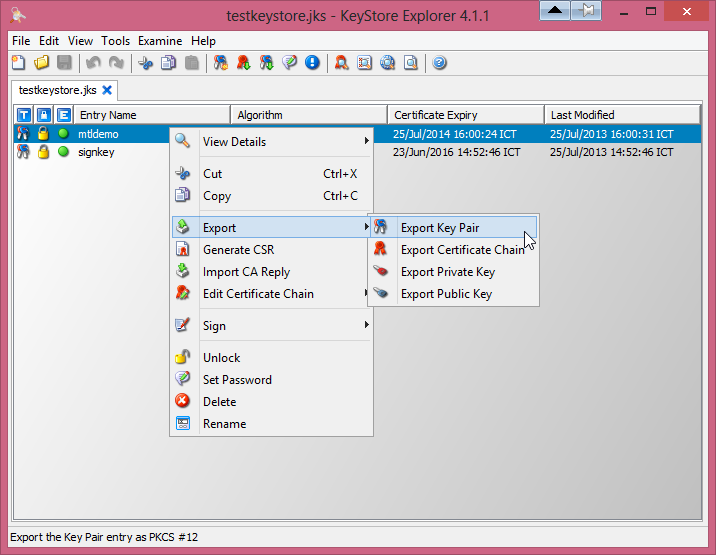
Task: Click signkey expiry 23/Jun/2016 14:52:46 ICT
Action: (x=456, y=152)
